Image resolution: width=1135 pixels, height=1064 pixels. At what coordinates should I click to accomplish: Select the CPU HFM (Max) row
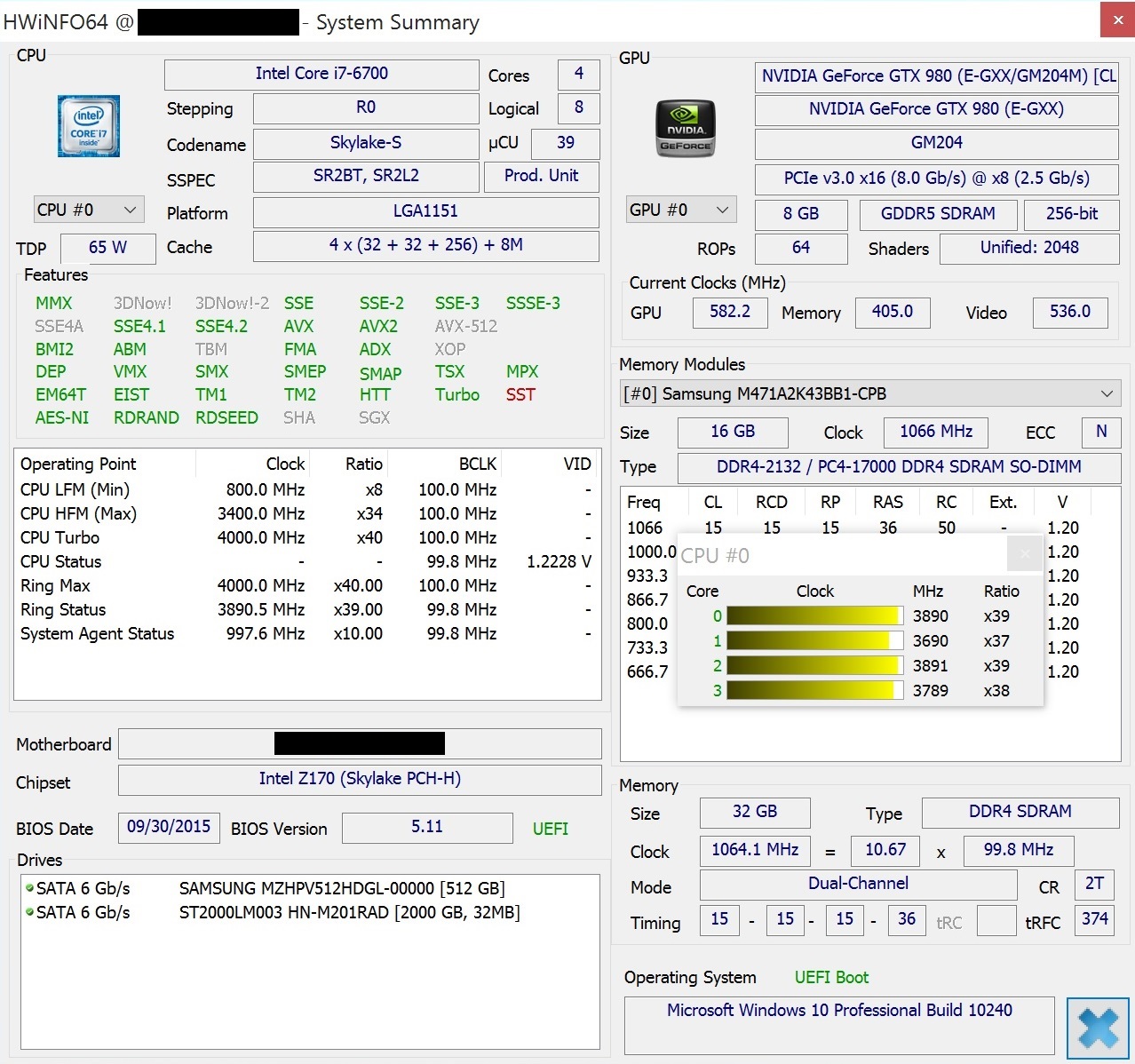pos(306,513)
